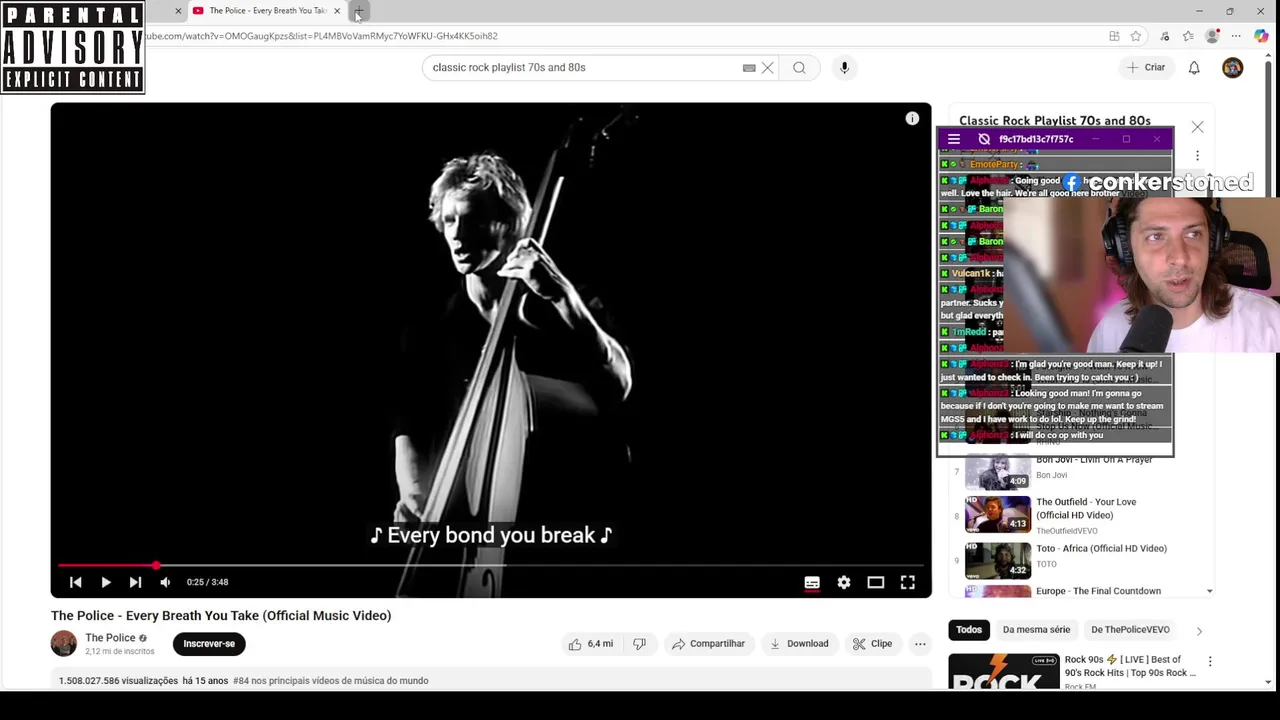Show more filter chips with right arrow
The image size is (1280, 720).
point(1199,631)
